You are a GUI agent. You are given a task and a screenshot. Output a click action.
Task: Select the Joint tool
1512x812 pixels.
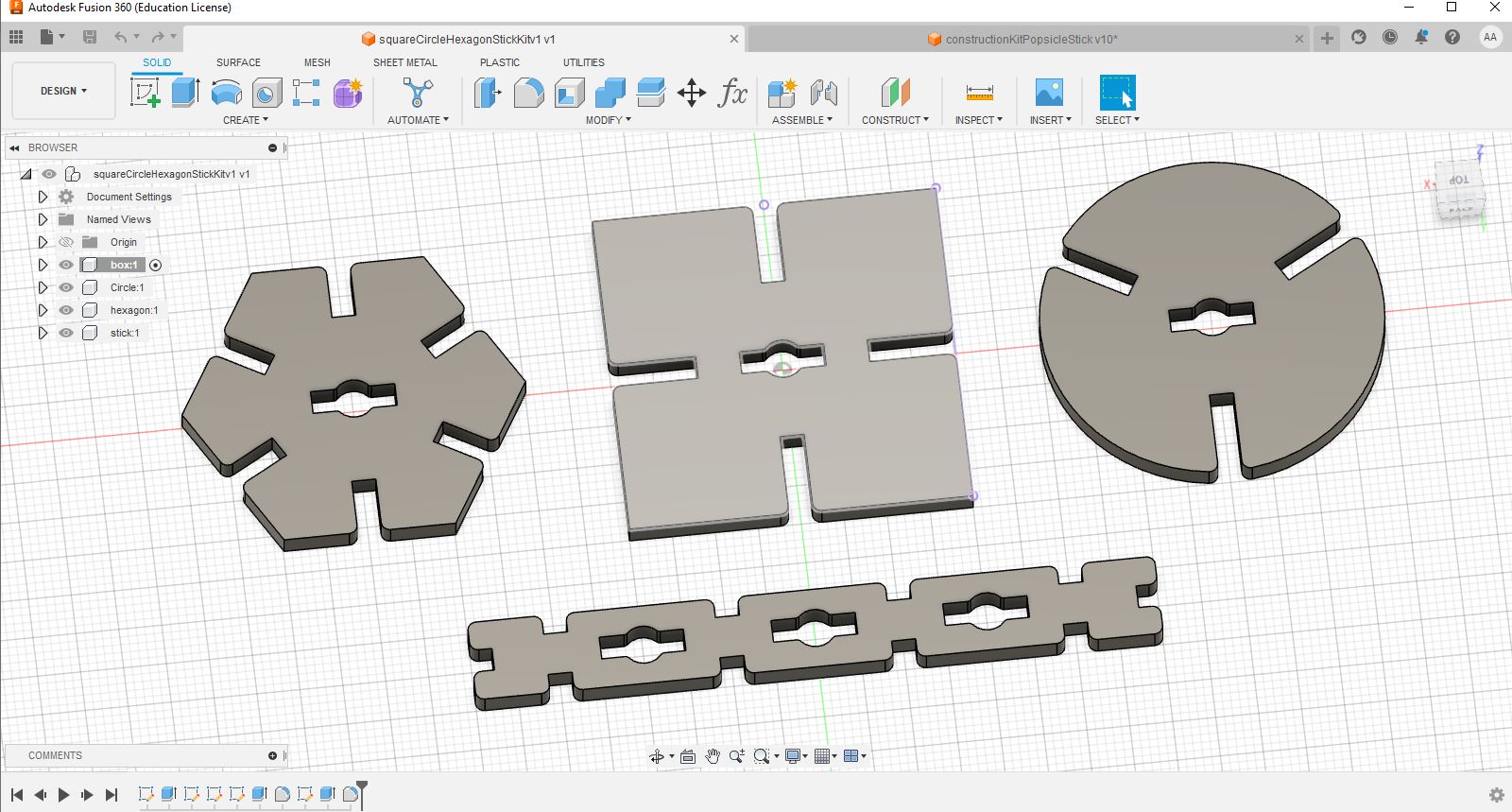823,93
